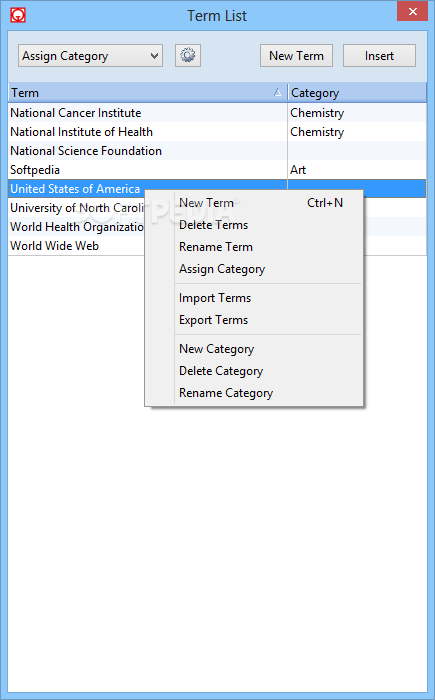Image resolution: width=435 pixels, height=700 pixels.
Task: Choose Rename Term in context menu
Action: coord(254,247)
